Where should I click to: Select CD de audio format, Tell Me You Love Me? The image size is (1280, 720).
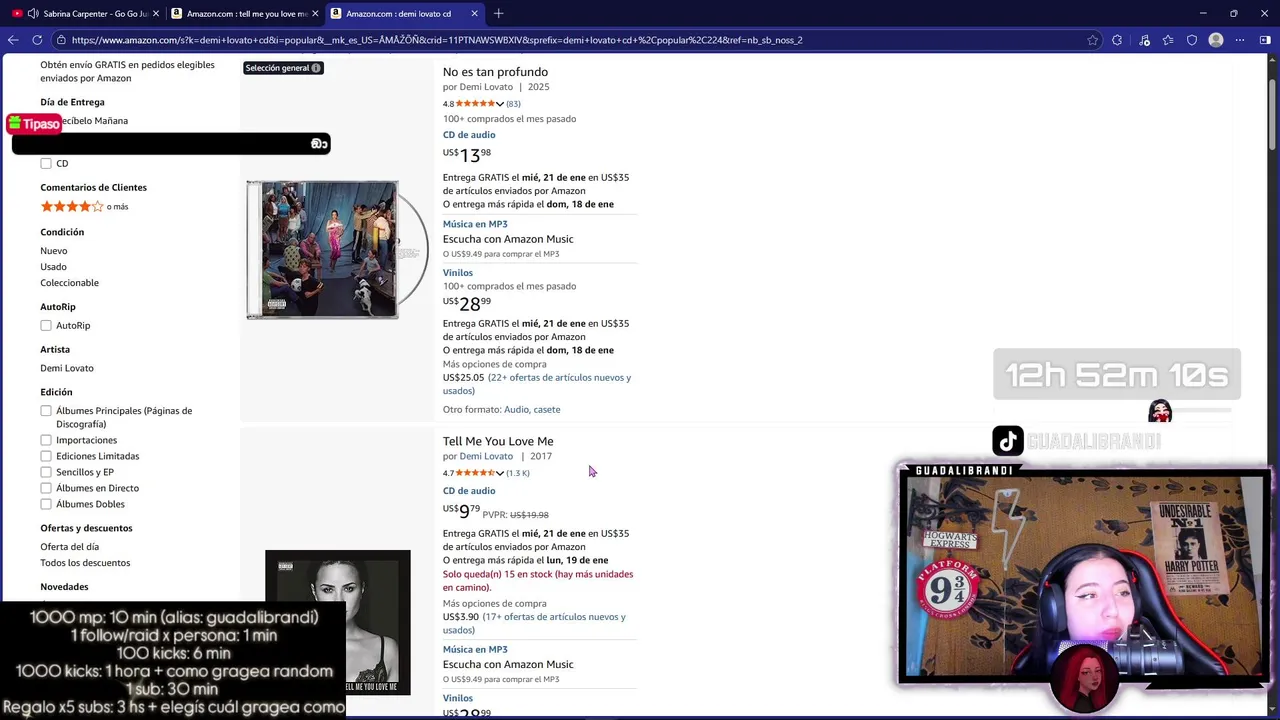pos(469,491)
